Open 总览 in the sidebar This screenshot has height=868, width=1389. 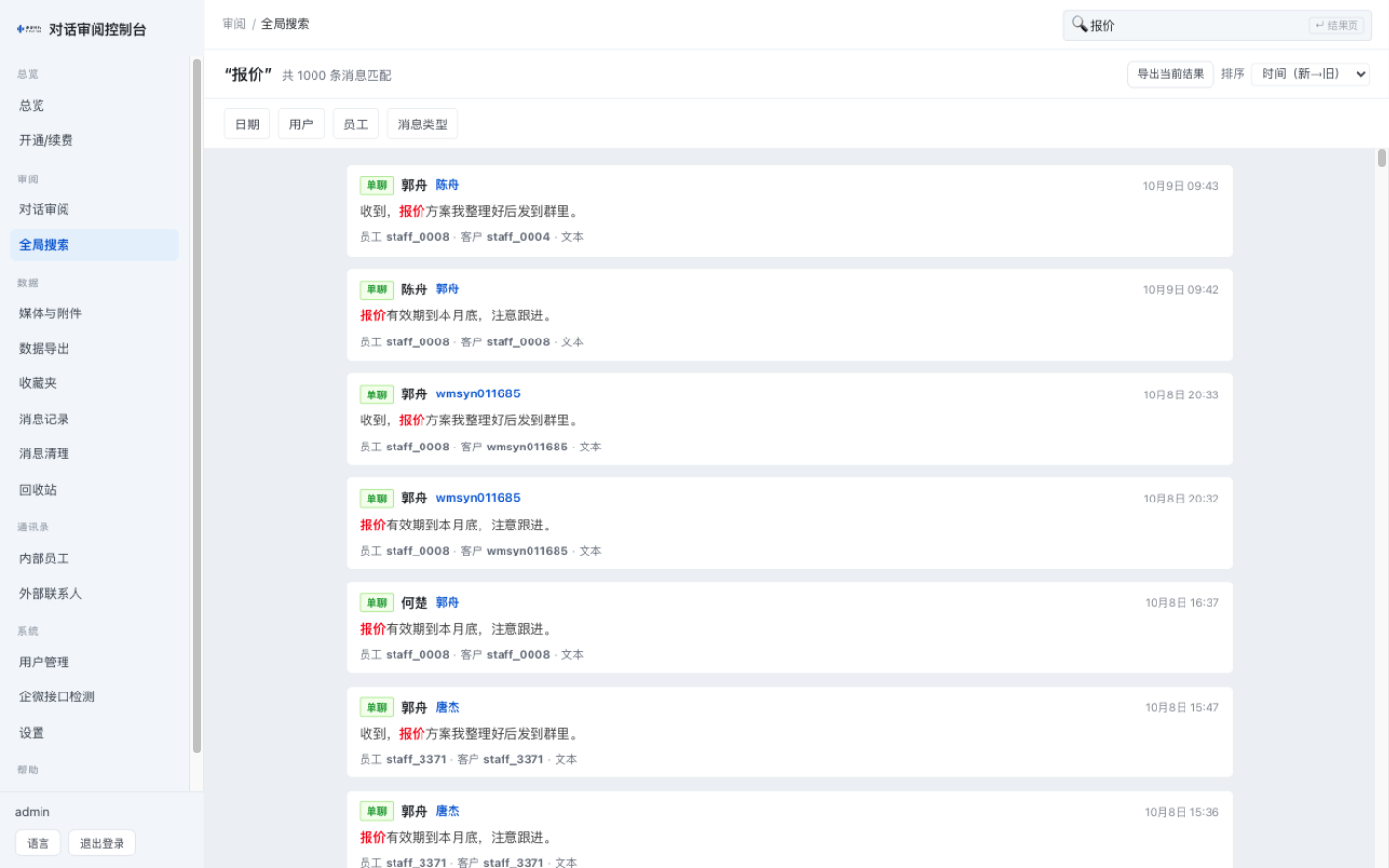point(95,106)
